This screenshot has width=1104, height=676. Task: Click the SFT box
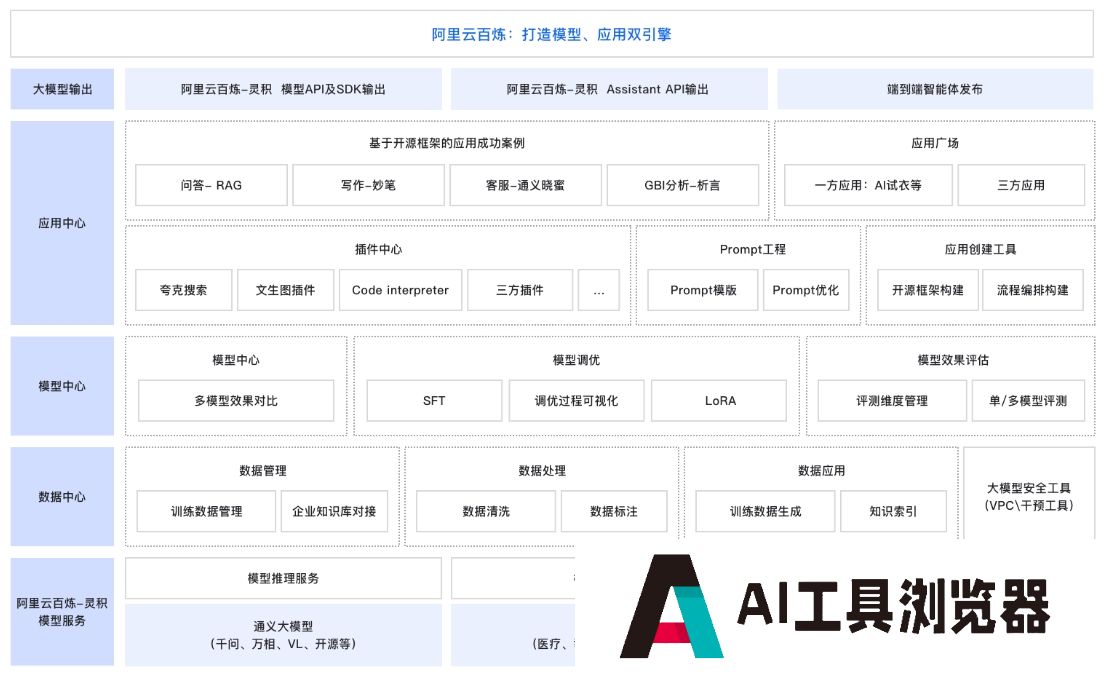coord(434,401)
